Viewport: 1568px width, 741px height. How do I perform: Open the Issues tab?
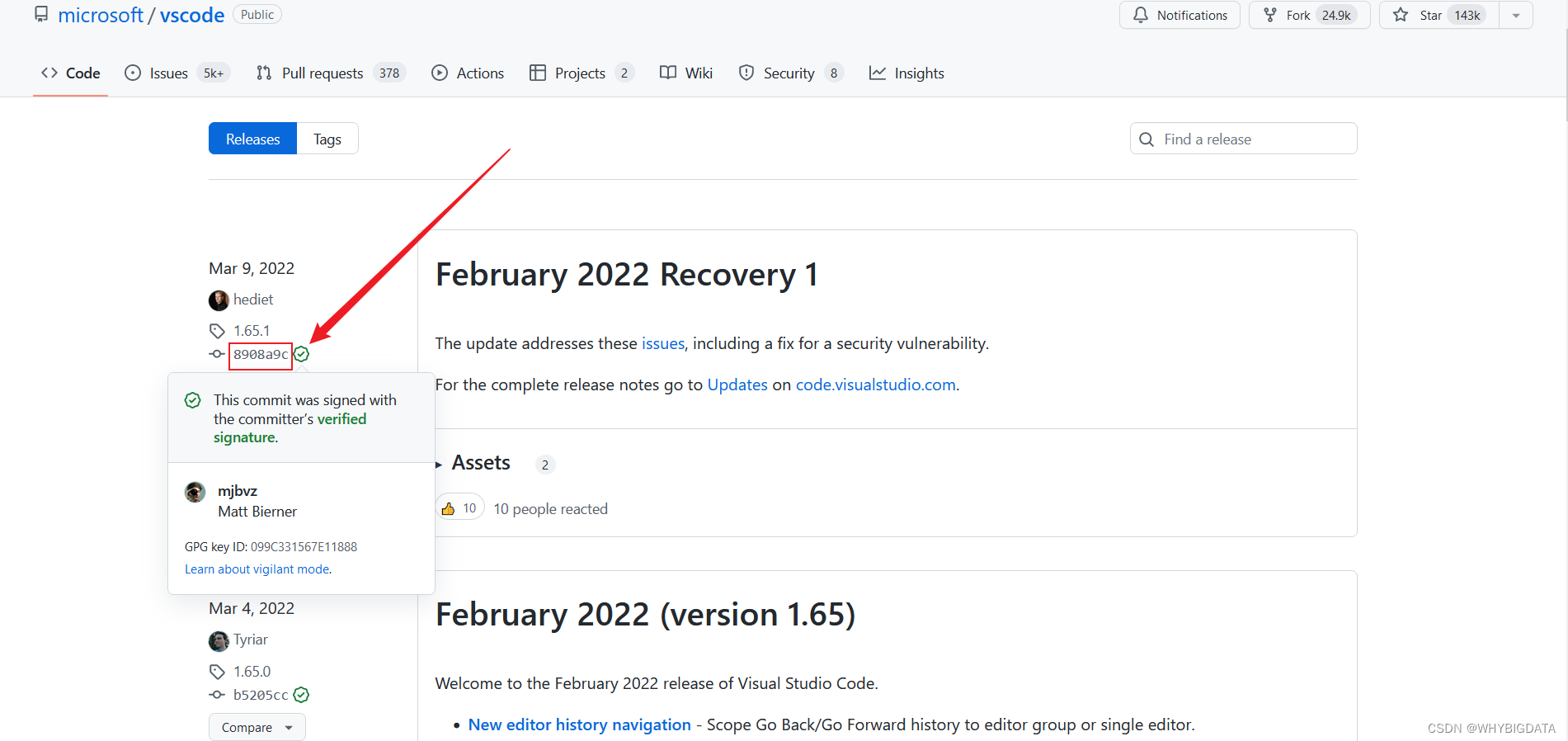click(x=177, y=73)
